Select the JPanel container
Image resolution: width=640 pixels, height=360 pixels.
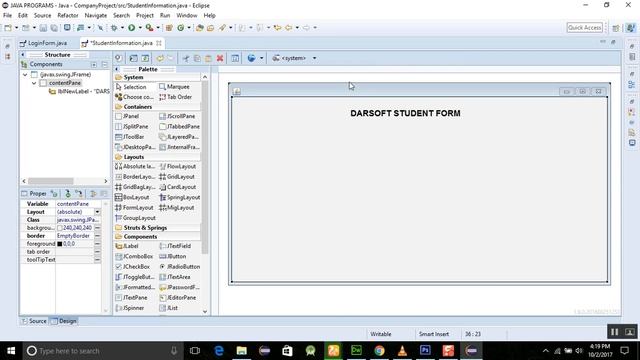127,116
